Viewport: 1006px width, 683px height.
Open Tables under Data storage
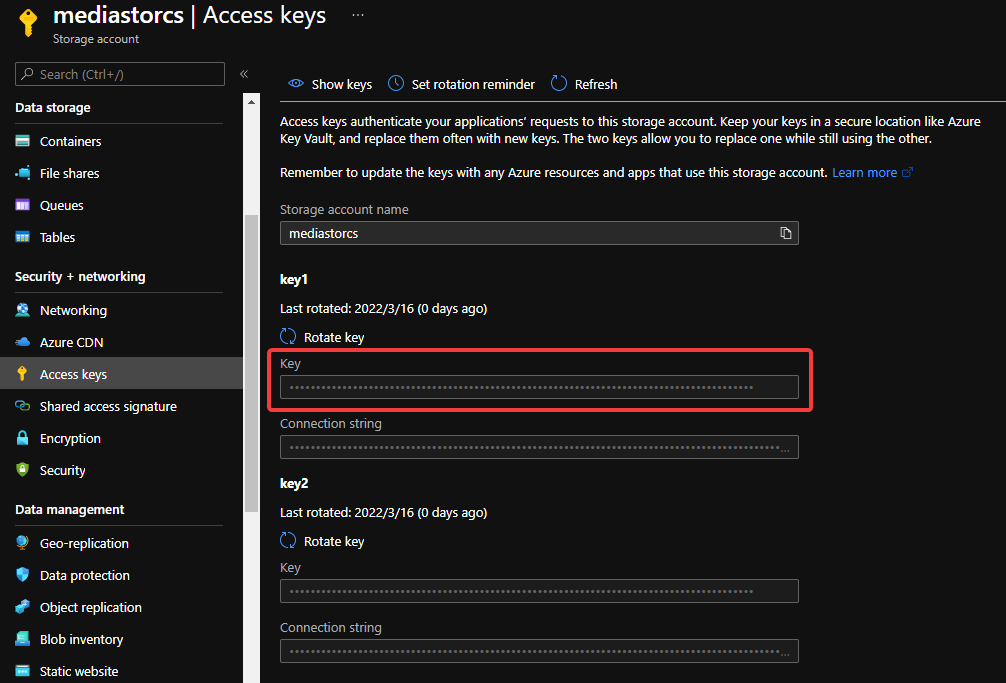coord(57,237)
